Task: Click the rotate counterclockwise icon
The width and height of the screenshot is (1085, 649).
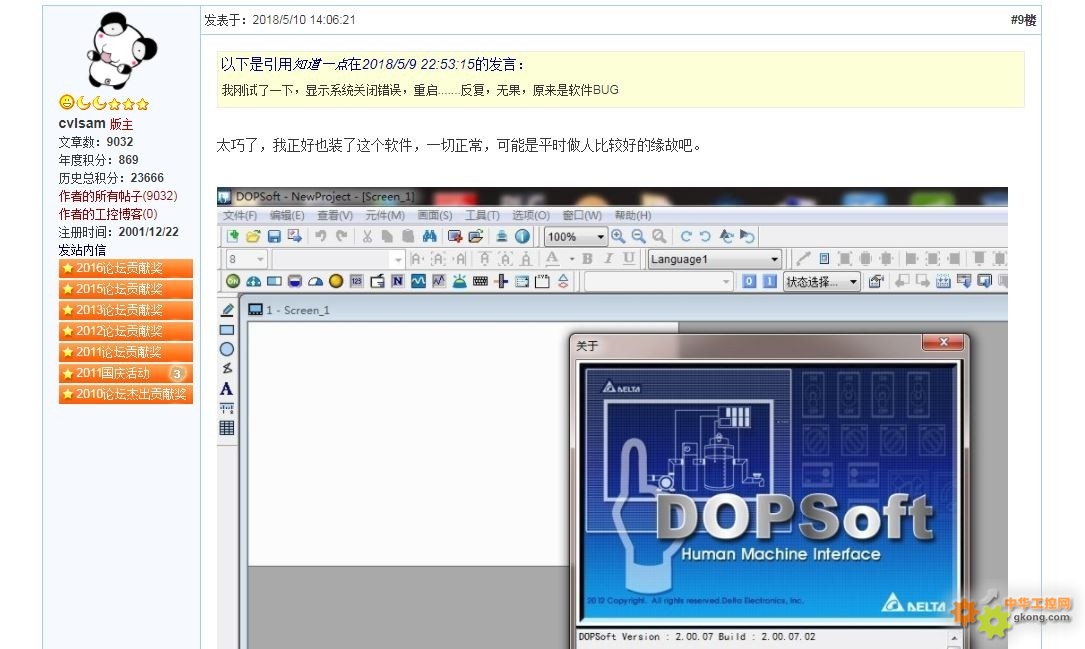Action: click(x=705, y=237)
